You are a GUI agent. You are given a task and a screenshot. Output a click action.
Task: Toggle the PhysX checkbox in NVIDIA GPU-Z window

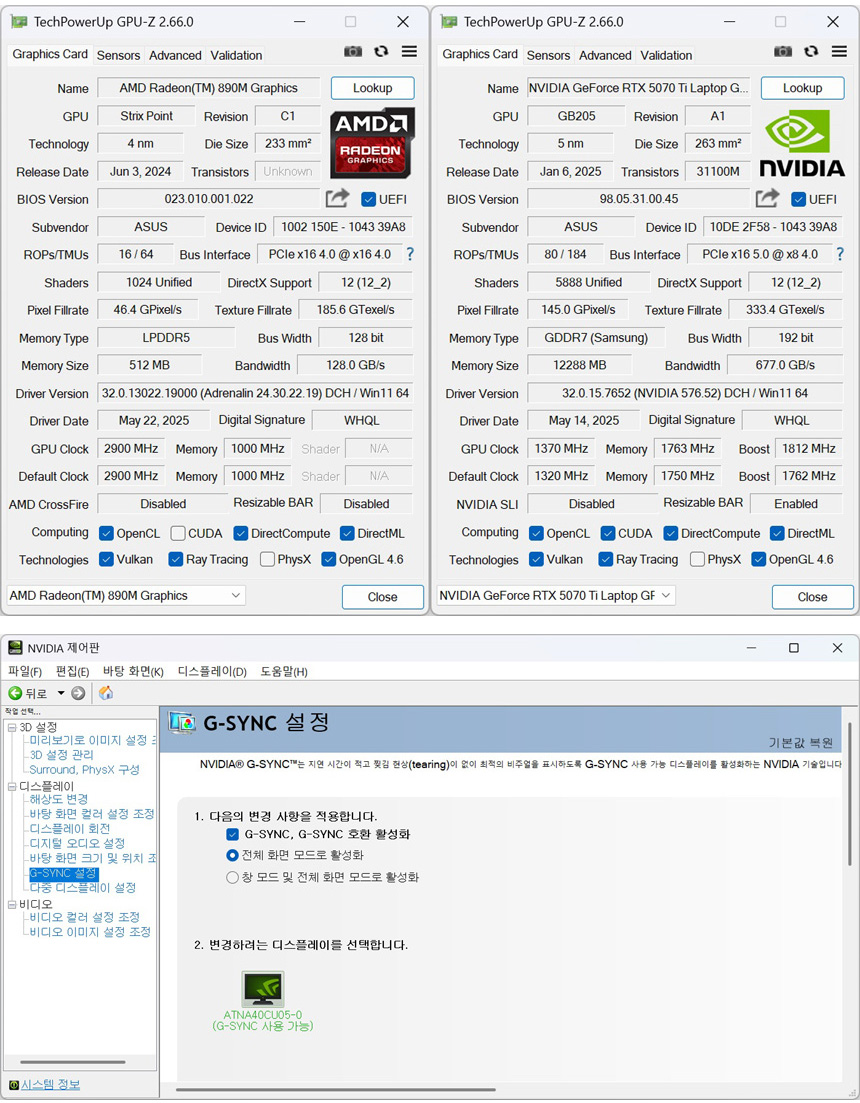point(697,559)
